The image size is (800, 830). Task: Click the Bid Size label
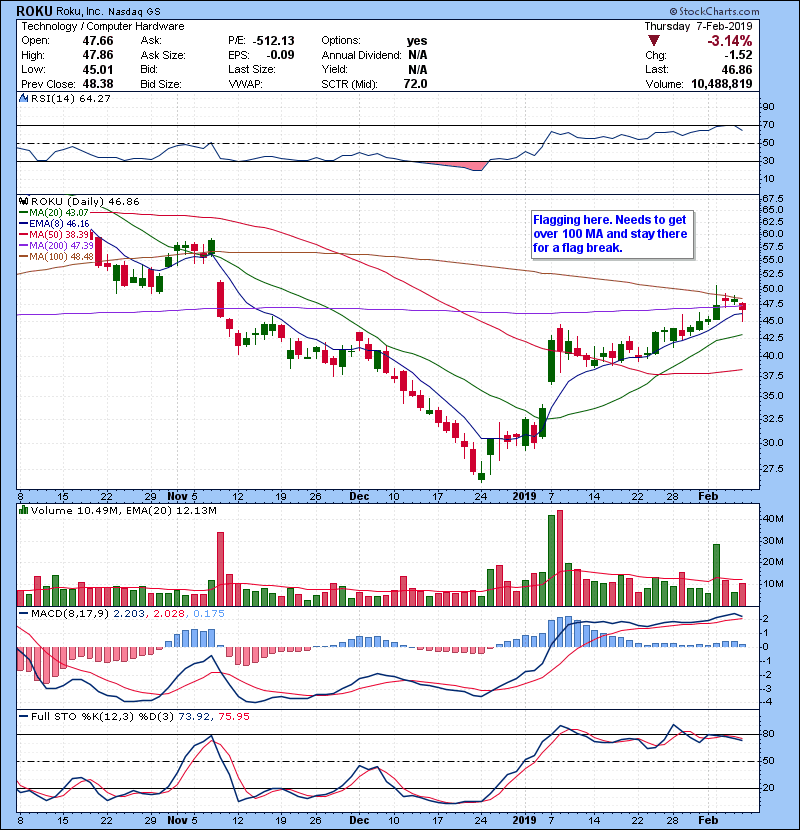point(160,84)
